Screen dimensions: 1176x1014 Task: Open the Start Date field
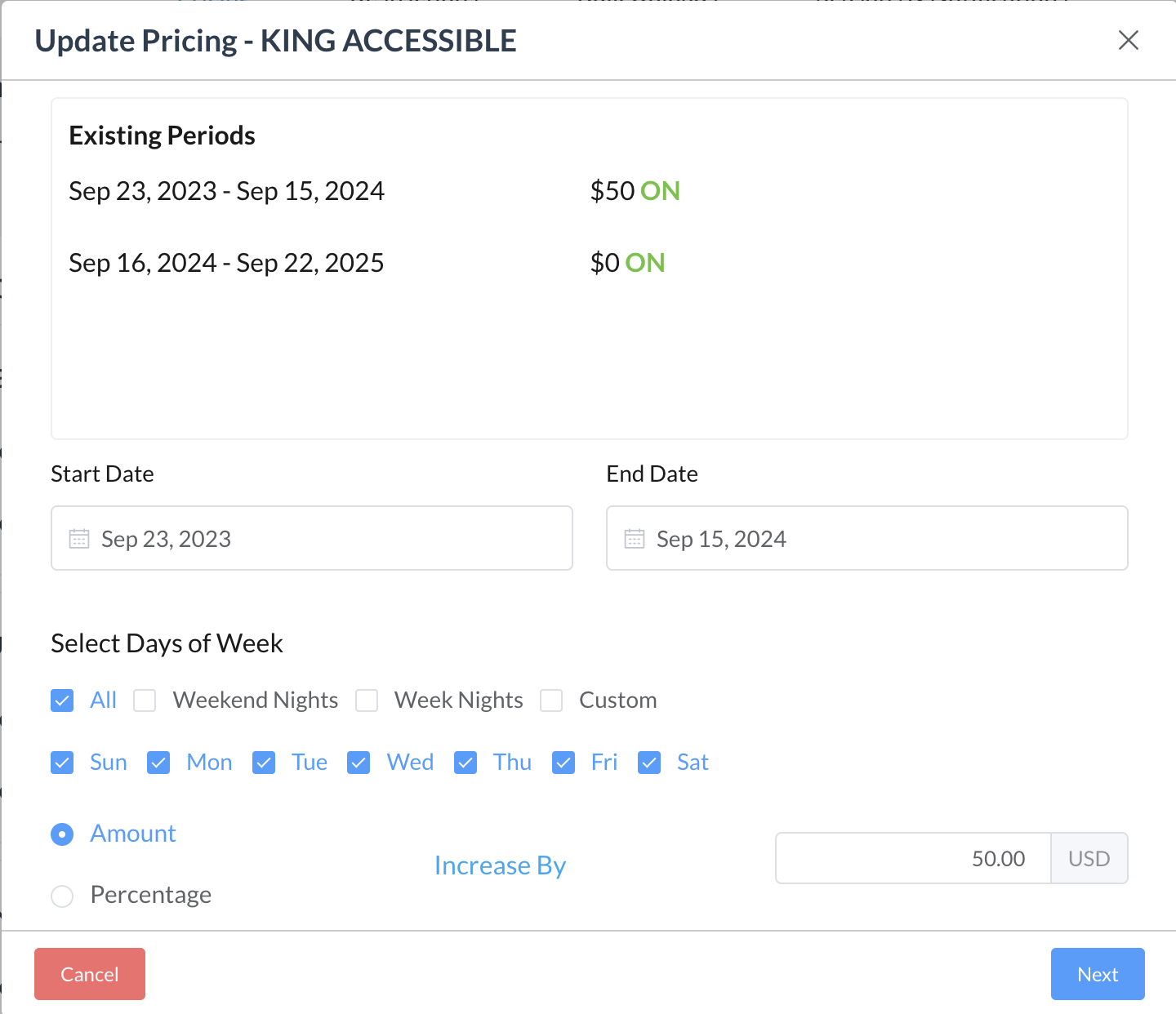pos(311,539)
